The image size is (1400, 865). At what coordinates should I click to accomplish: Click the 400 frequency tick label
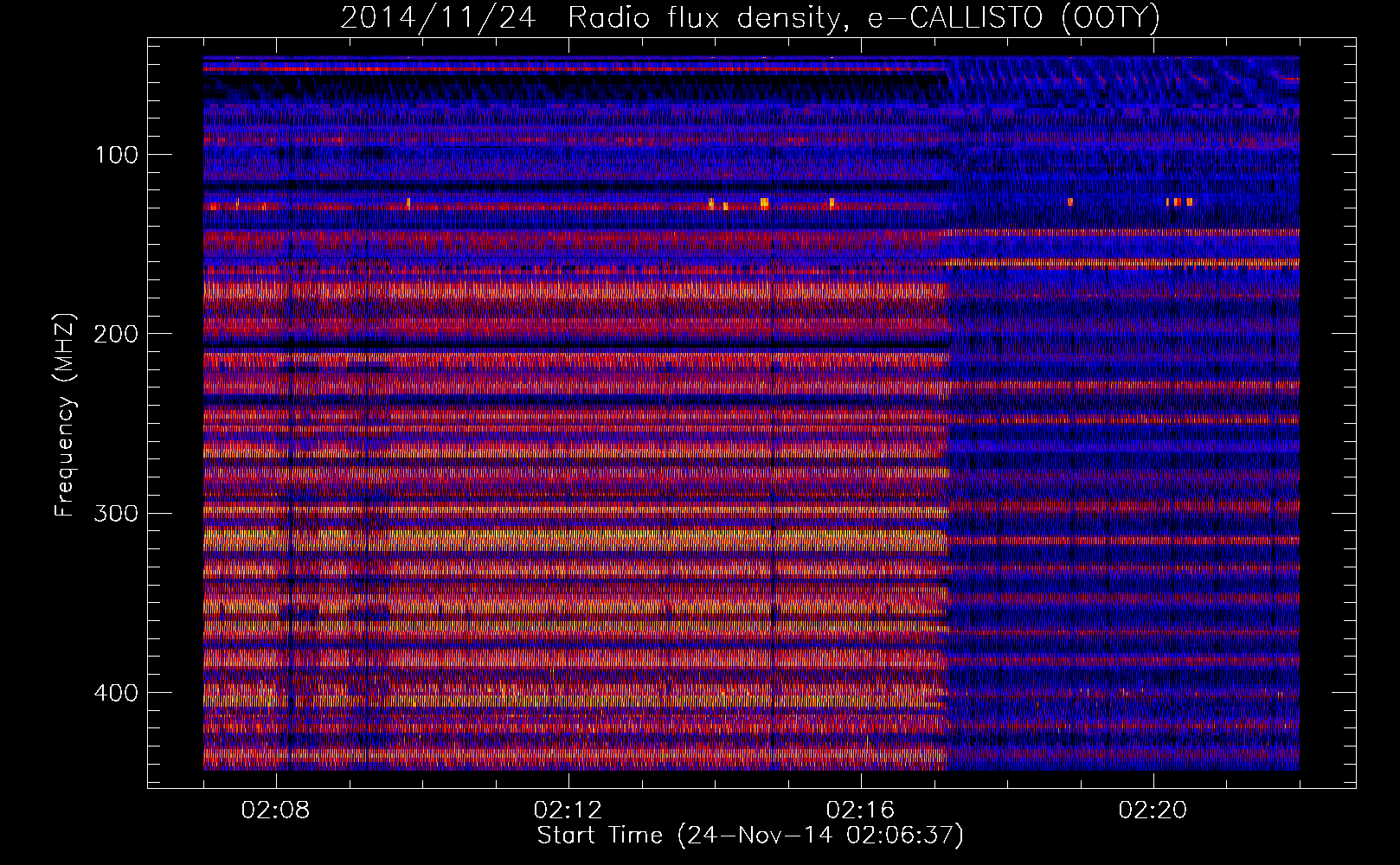point(117,693)
